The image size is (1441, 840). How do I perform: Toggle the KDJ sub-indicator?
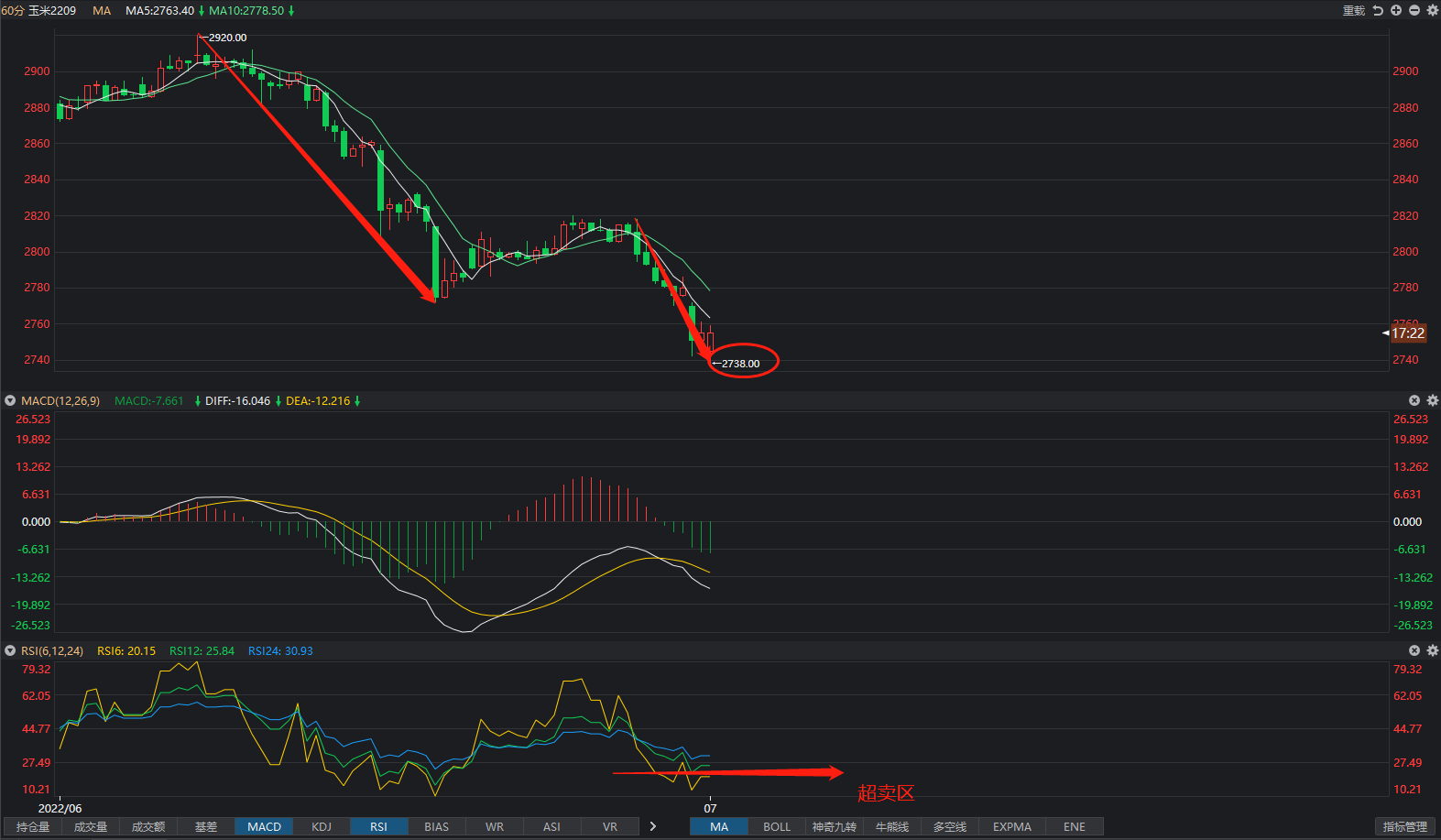point(322,826)
